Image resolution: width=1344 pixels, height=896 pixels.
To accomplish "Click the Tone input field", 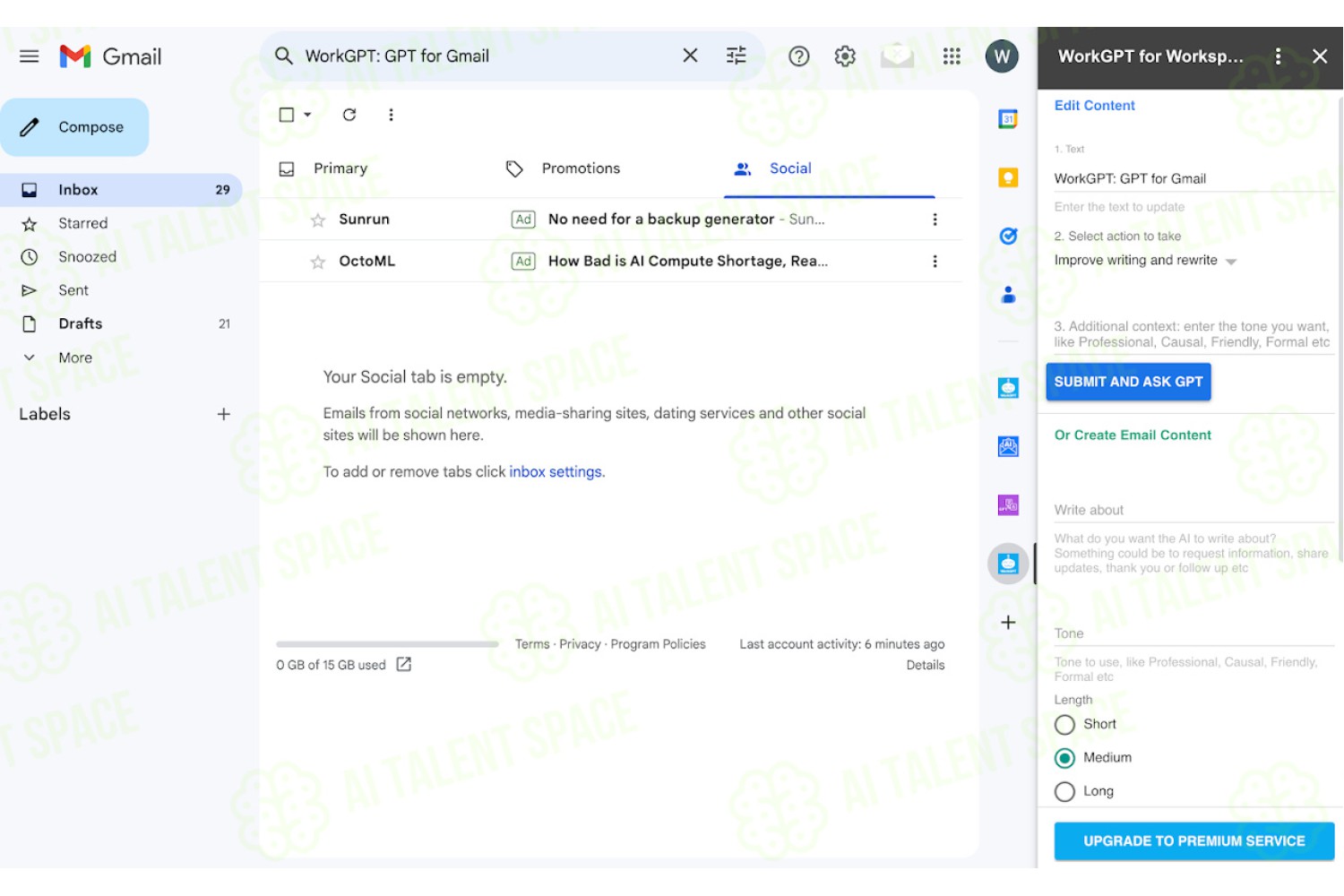I will [1194, 633].
